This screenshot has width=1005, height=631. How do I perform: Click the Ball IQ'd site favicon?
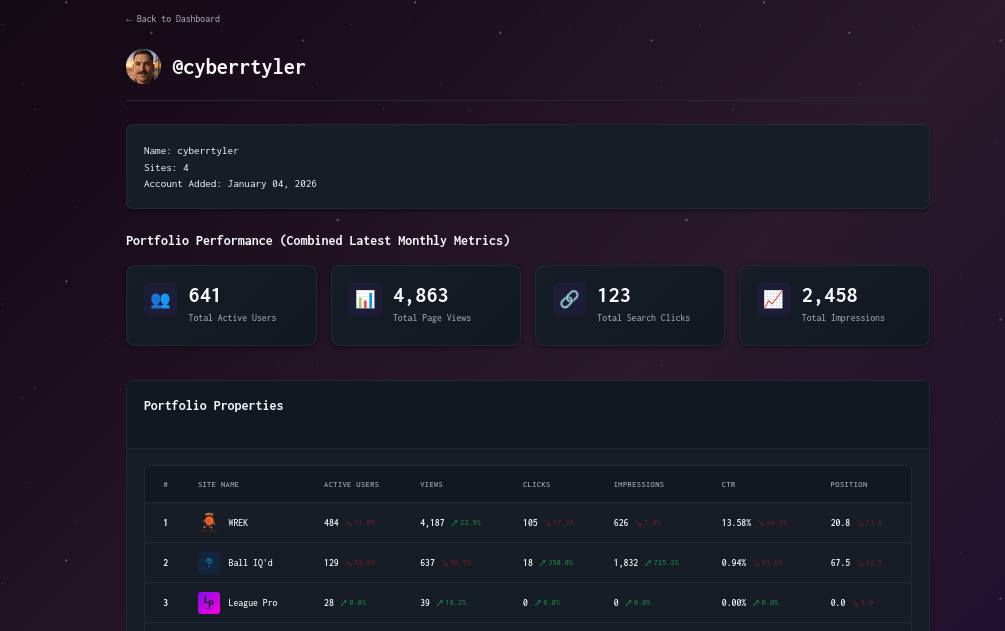click(x=209, y=562)
